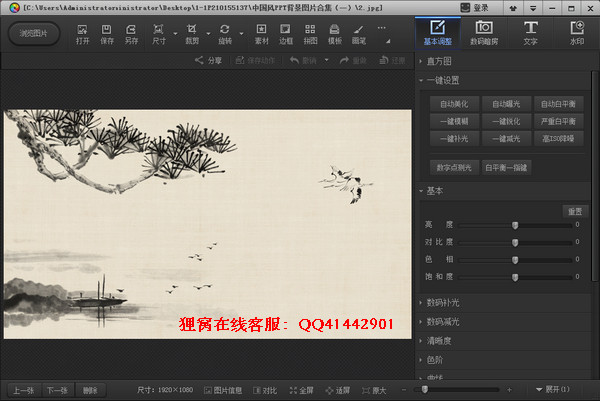
Task: Click the 亮度 brightness slider handle
Action: 515,225
